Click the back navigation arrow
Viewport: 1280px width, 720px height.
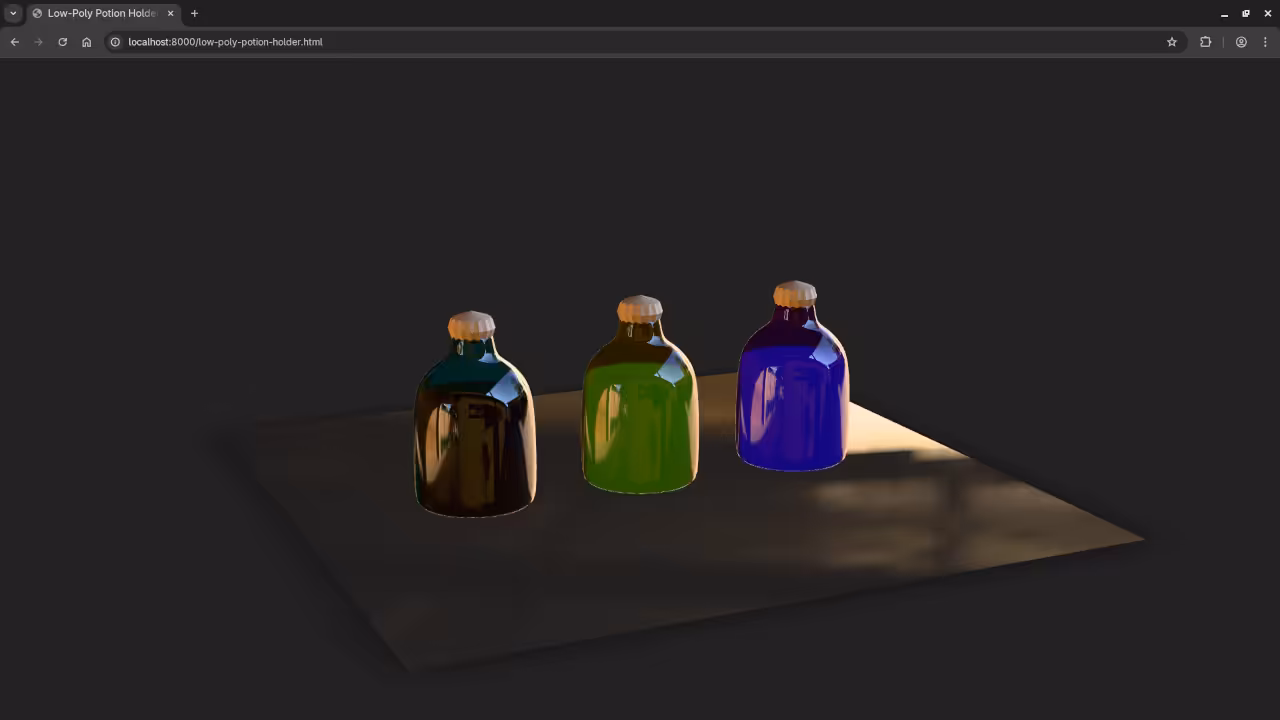[14, 42]
